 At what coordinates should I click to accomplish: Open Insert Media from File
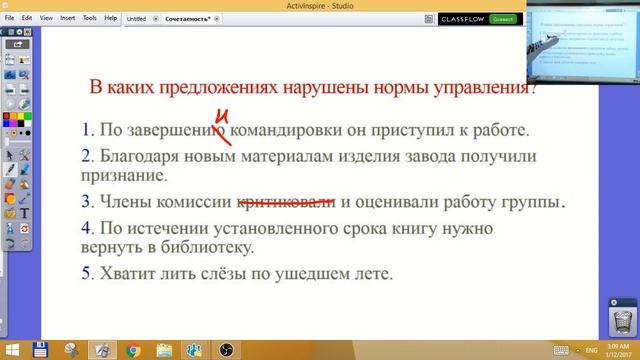point(10,213)
